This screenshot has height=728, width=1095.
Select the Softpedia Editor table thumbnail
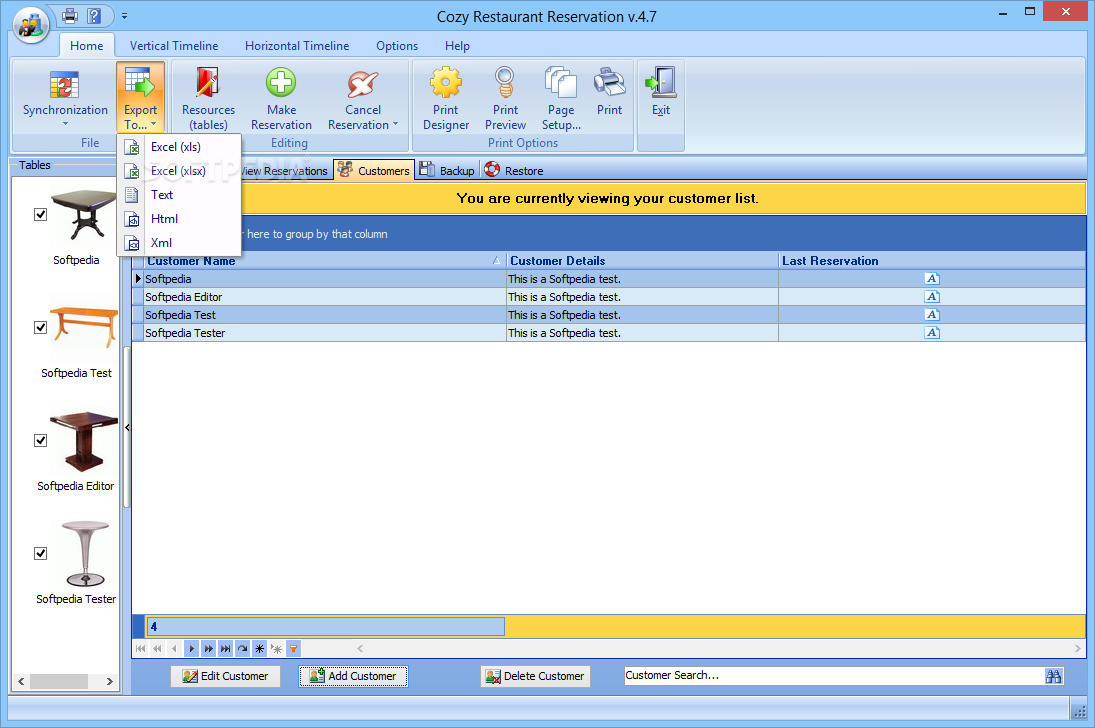(x=82, y=442)
